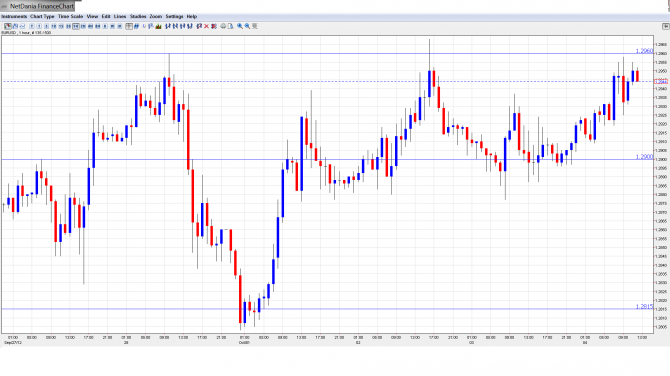
Task: Expand the Lines menu
Action: 120,16
